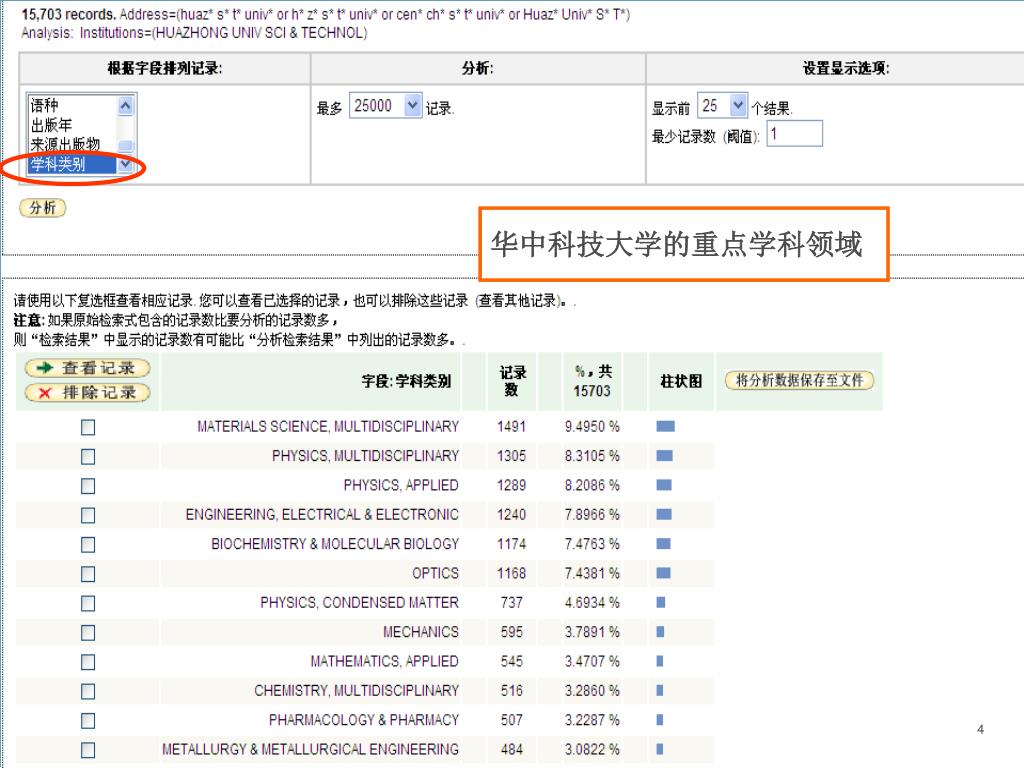Check Physics, Condensed Matter checkbox
Viewport: 1024px width, 768px height.
[88, 603]
